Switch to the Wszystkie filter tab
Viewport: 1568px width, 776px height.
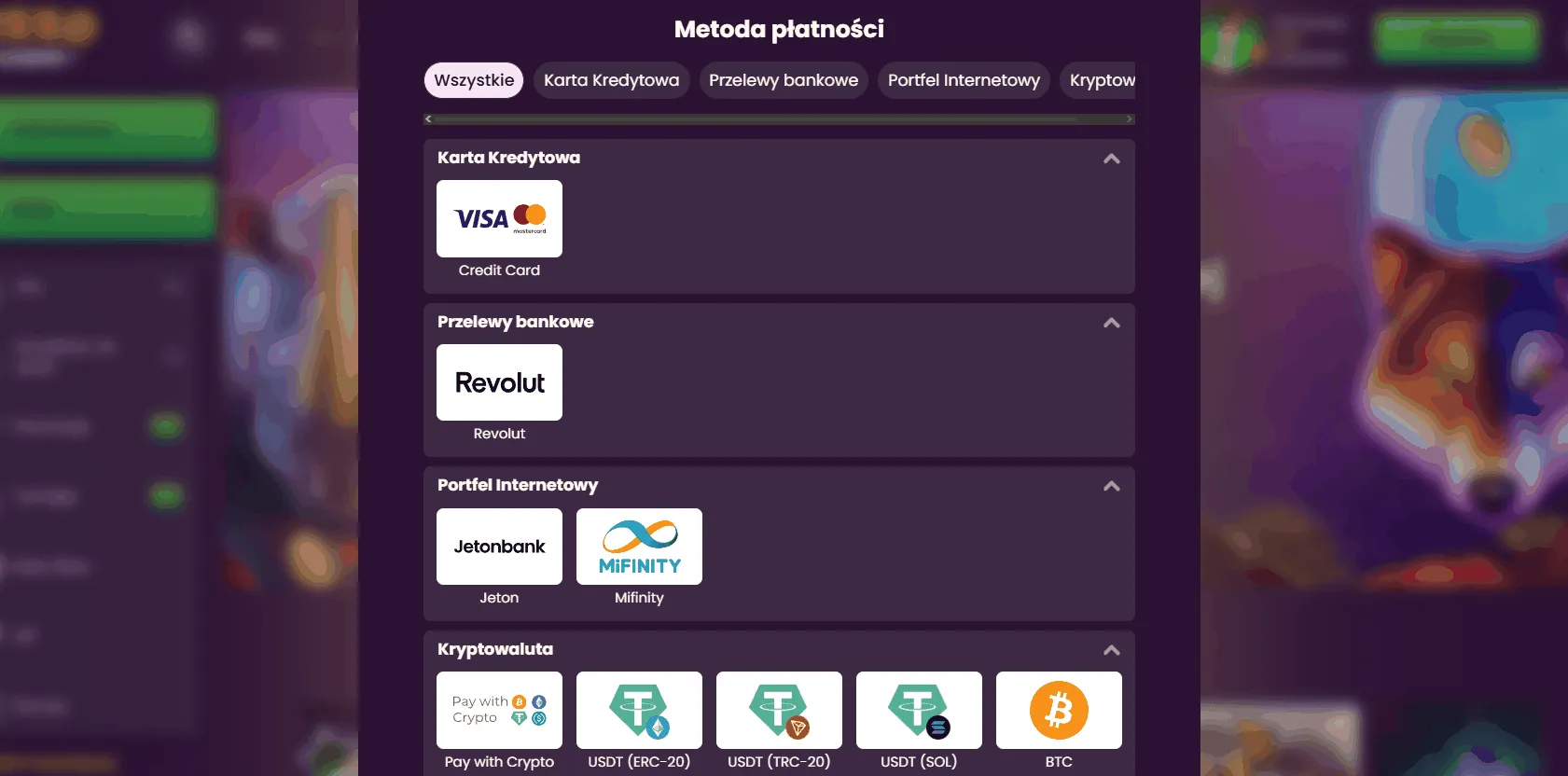(473, 80)
